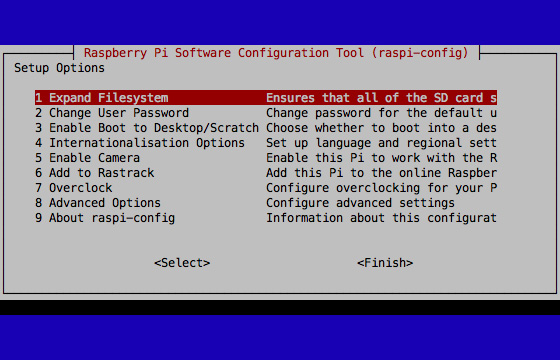Choose the Enable Camera option
The width and height of the screenshot is (560, 360).
pyautogui.click(x=266, y=158)
